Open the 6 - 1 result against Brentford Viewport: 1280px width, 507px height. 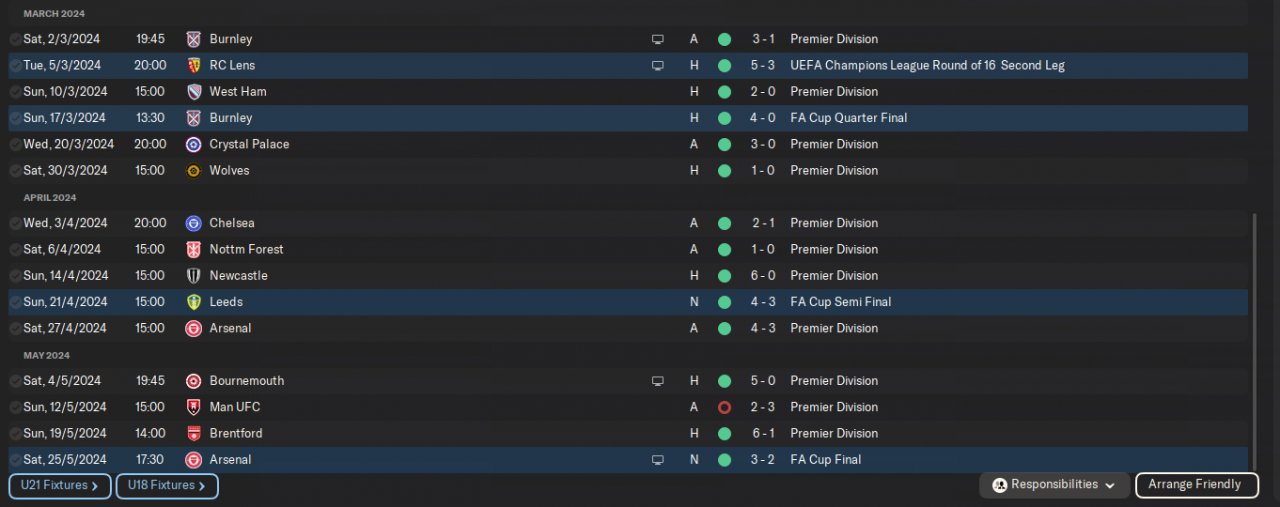[765, 433]
